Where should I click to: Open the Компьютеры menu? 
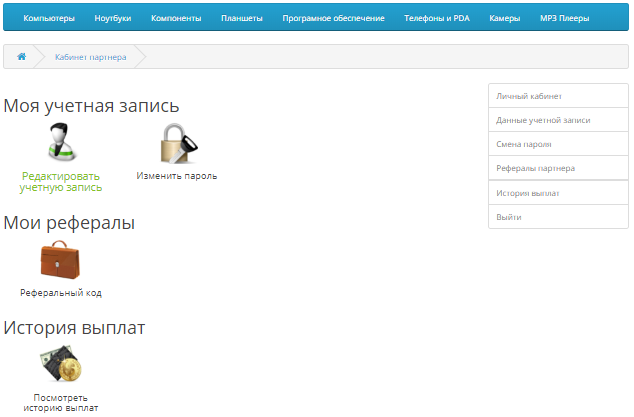point(48,18)
